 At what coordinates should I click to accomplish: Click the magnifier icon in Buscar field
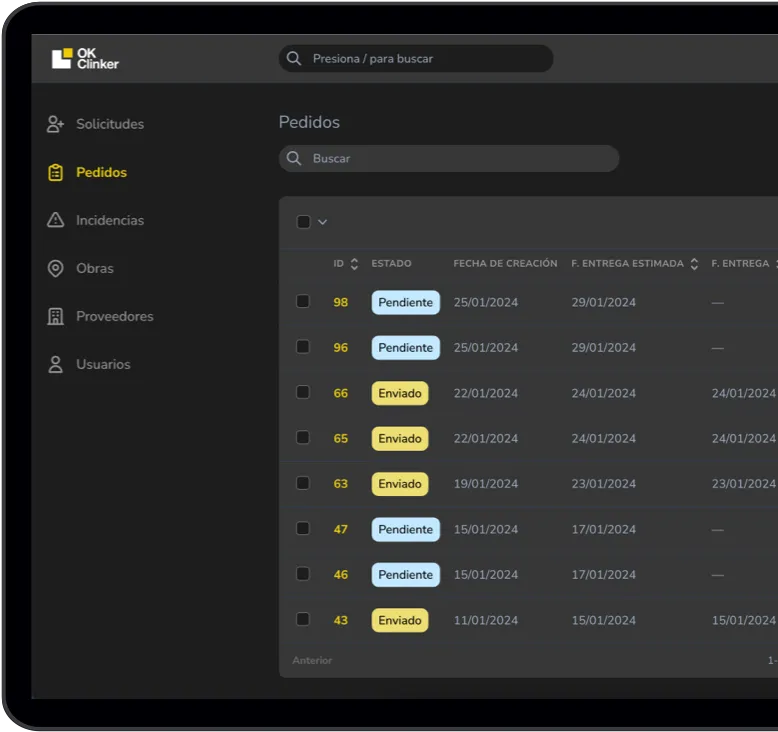pyautogui.click(x=294, y=158)
